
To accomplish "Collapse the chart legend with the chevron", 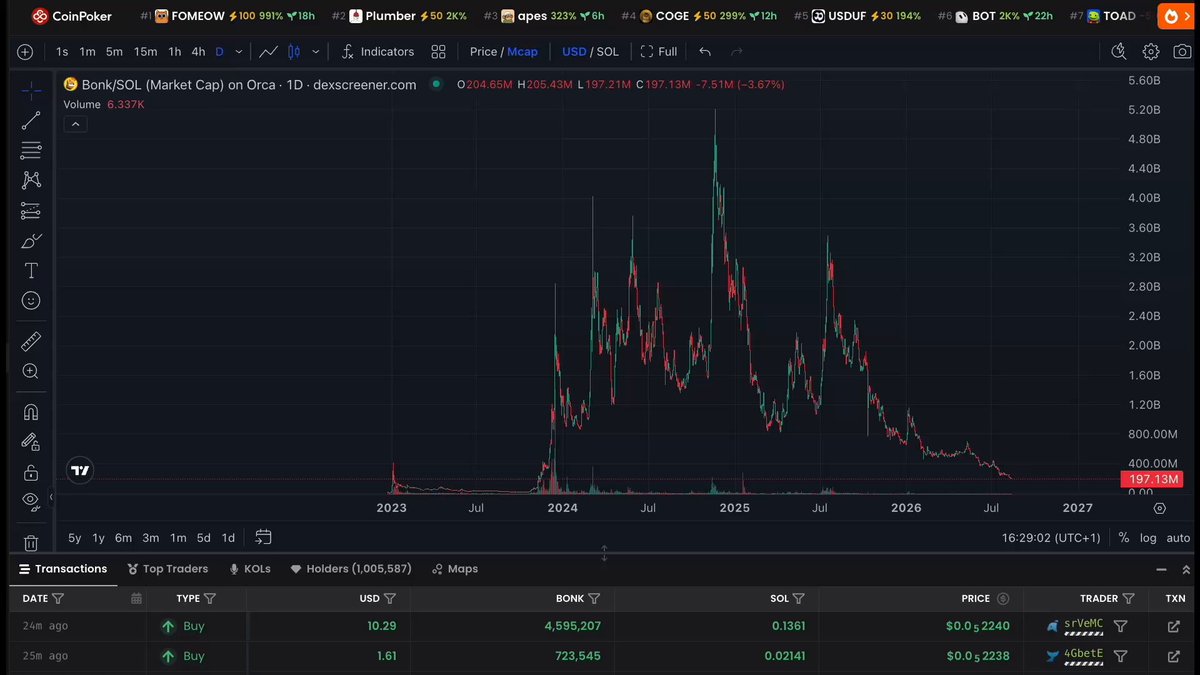I will pyautogui.click(x=75, y=124).
